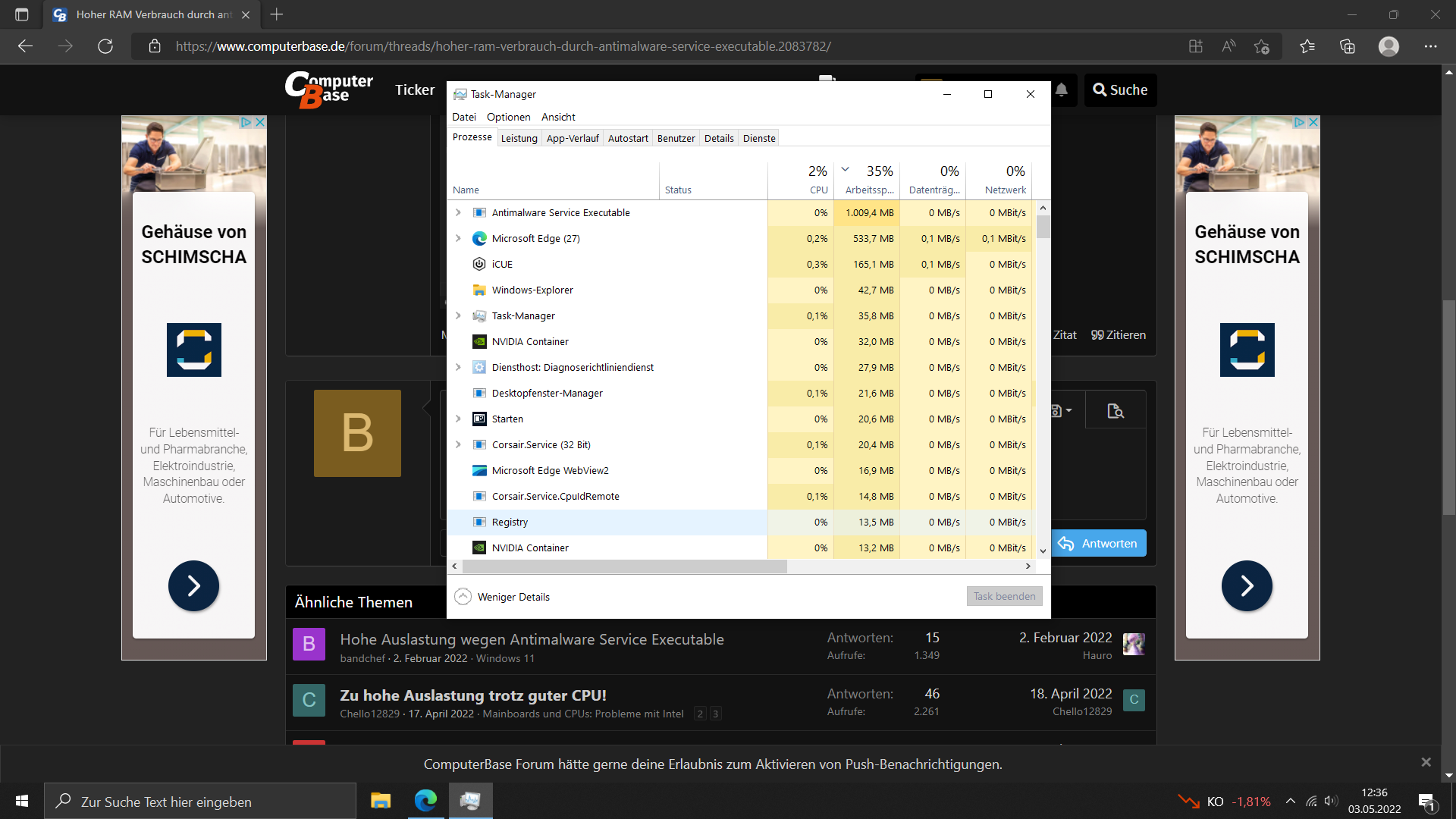Image resolution: width=1456 pixels, height=819 pixels.
Task: Click the Windows-Explorer folder icon in list
Action: [x=479, y=290]
